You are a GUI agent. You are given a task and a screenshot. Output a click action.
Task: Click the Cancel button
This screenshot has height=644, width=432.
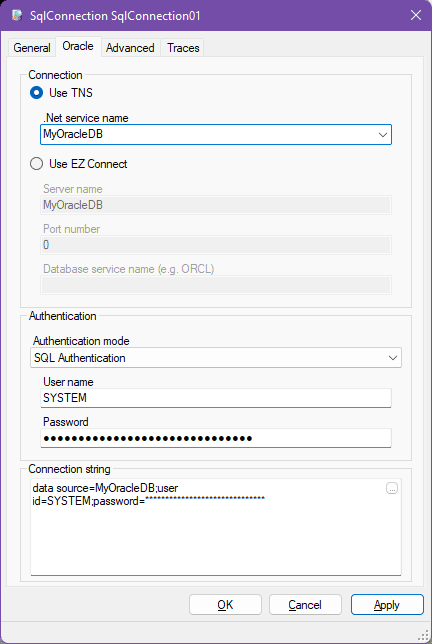305,605
